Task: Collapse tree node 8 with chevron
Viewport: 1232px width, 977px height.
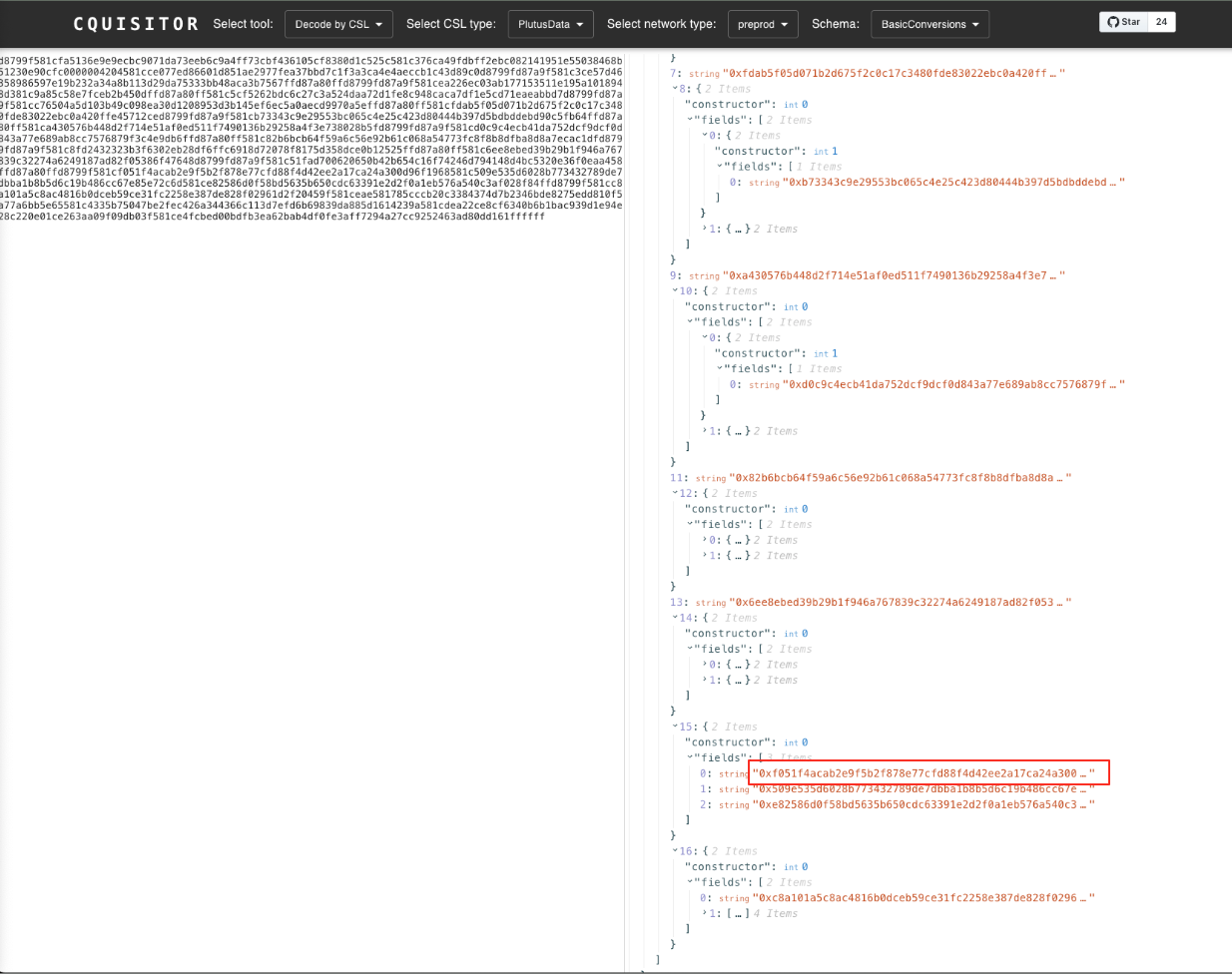Action: [x=676, y=89]
